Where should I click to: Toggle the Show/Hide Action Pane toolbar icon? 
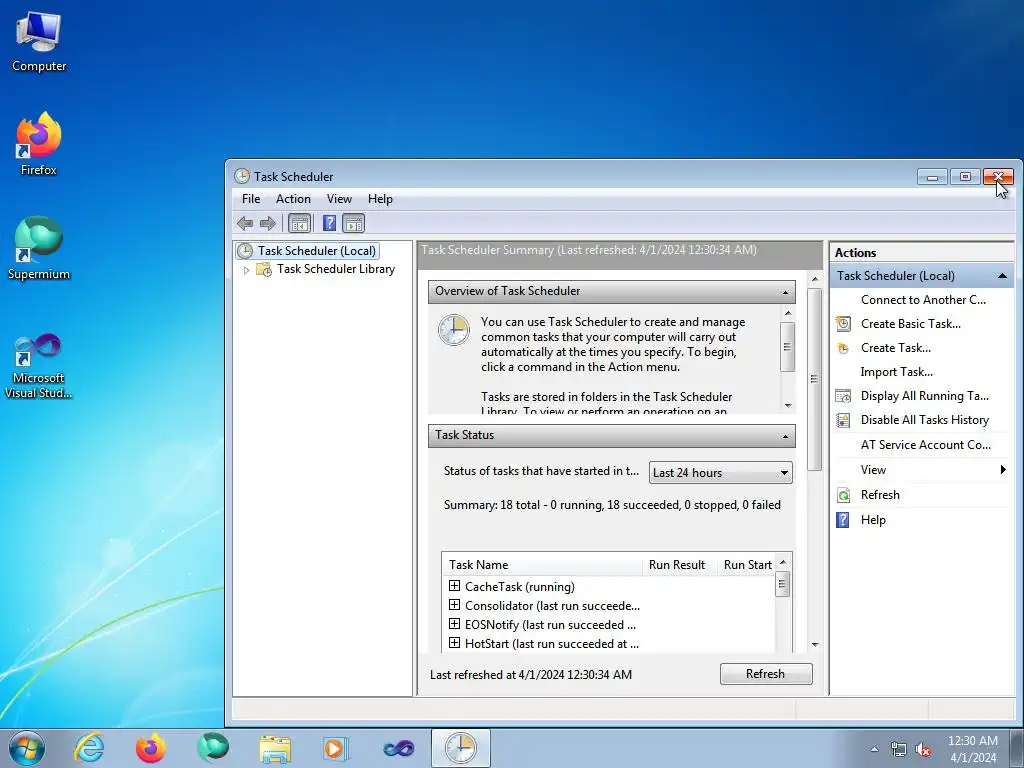[353, 223]
